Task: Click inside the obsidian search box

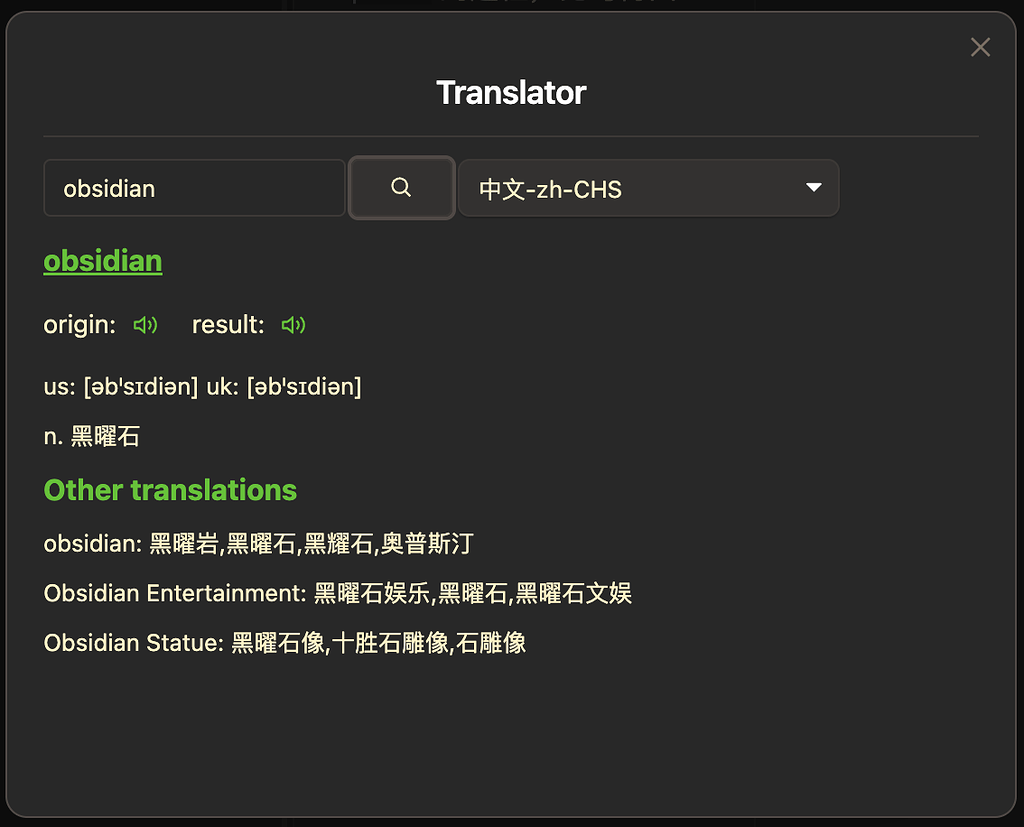Action: (194, 187)
